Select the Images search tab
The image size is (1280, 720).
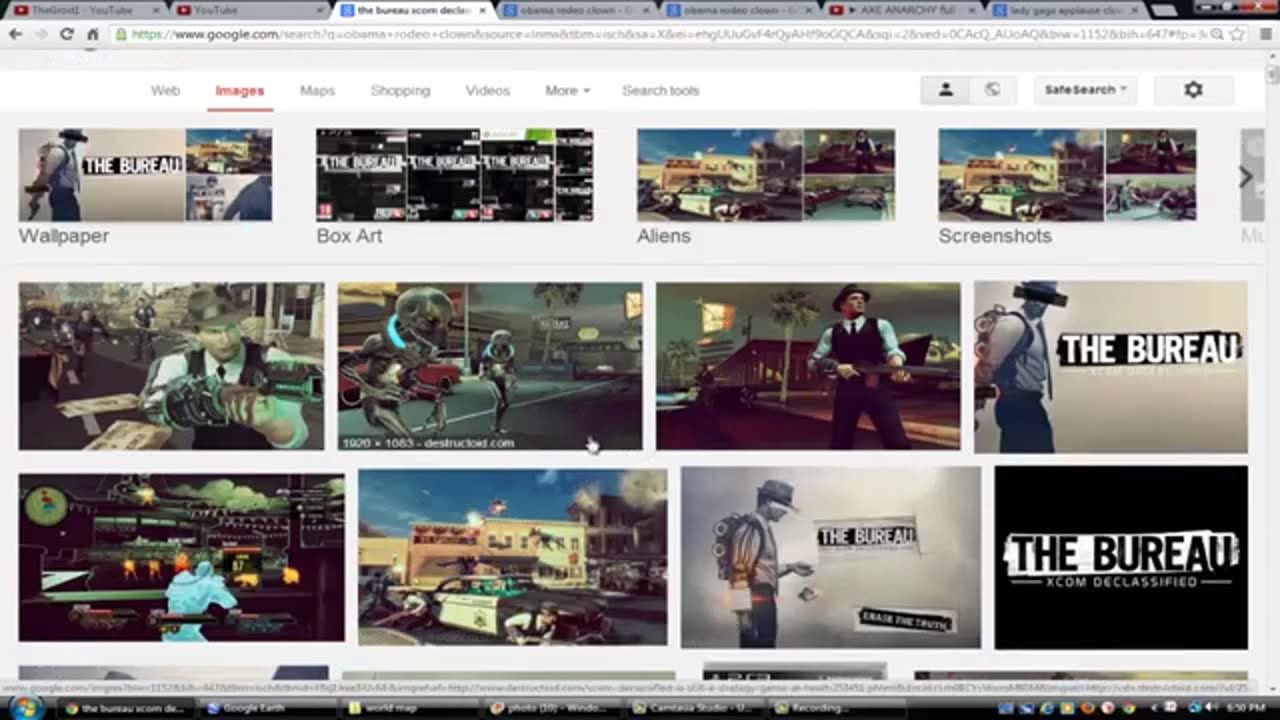[240, 90]
